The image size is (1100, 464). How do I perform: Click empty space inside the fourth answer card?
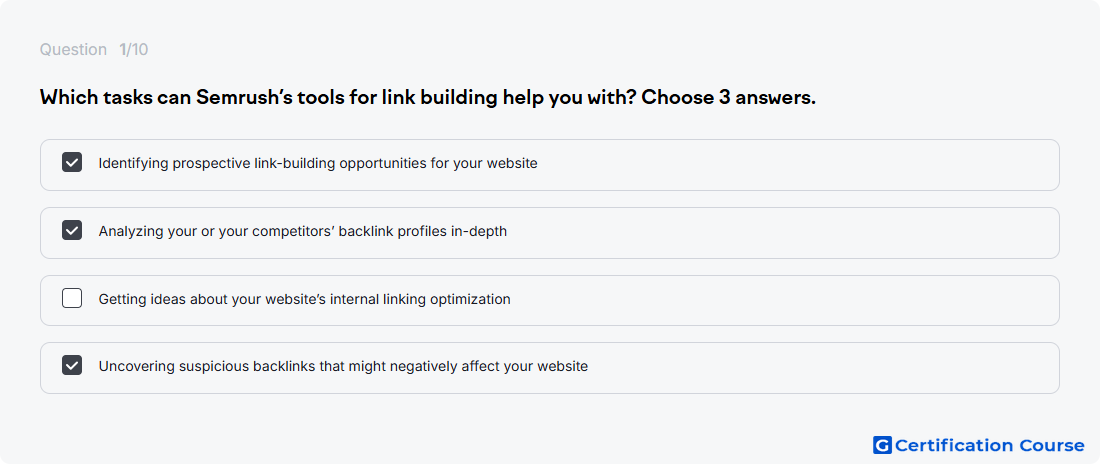point(821,368)
